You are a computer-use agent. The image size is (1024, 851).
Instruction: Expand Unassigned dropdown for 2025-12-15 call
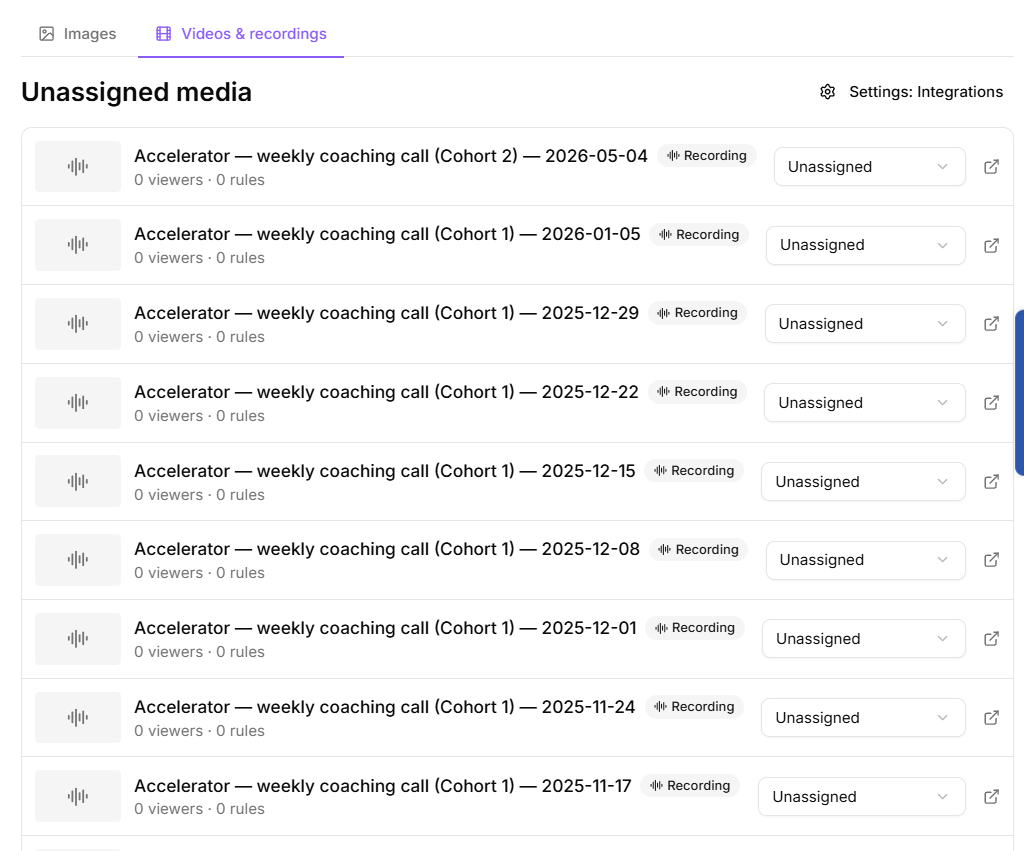[863, 482]
